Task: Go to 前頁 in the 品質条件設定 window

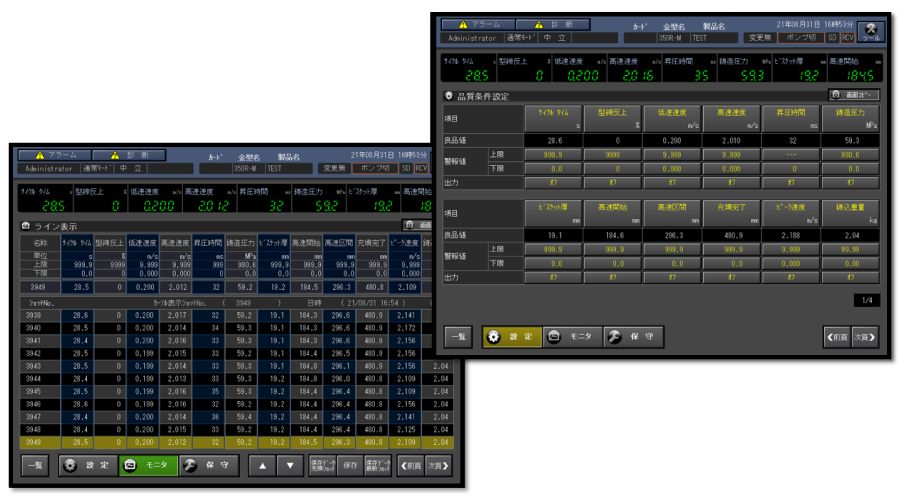Action: click(x=837, y=338)
